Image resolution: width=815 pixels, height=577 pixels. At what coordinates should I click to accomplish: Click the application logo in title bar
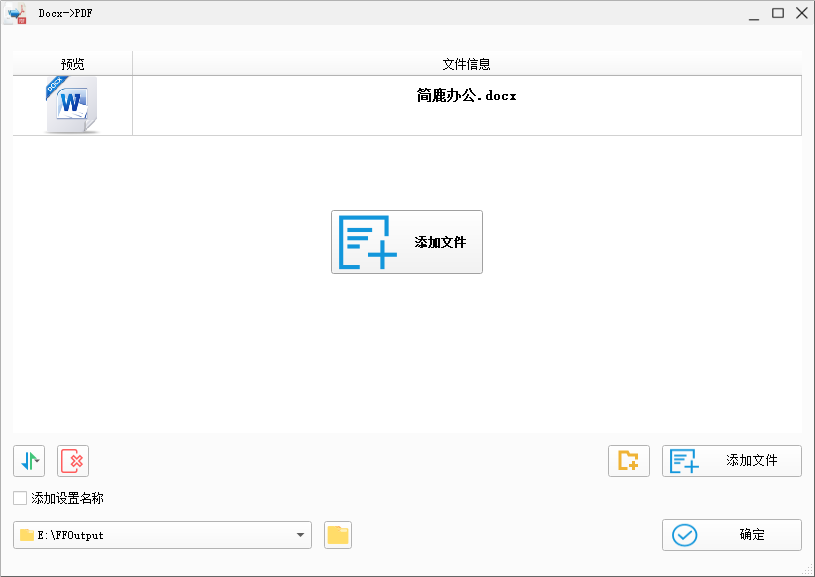coord(16,13)
